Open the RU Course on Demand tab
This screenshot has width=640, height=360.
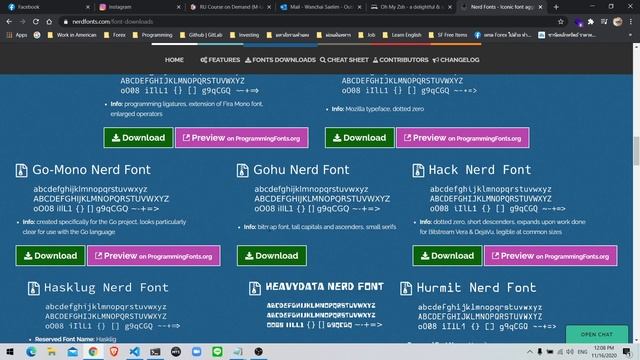pos(230,7)
